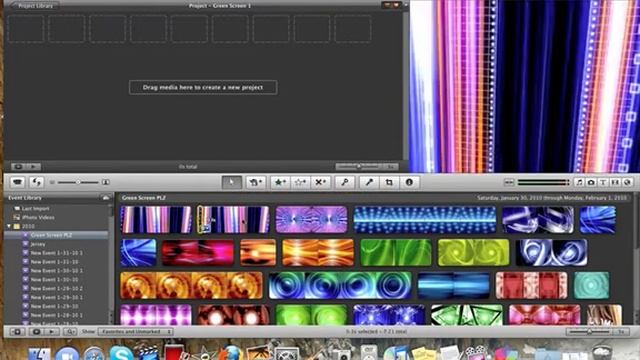
Task: Open the transitions browser
Action: click(x=616, y=182)
